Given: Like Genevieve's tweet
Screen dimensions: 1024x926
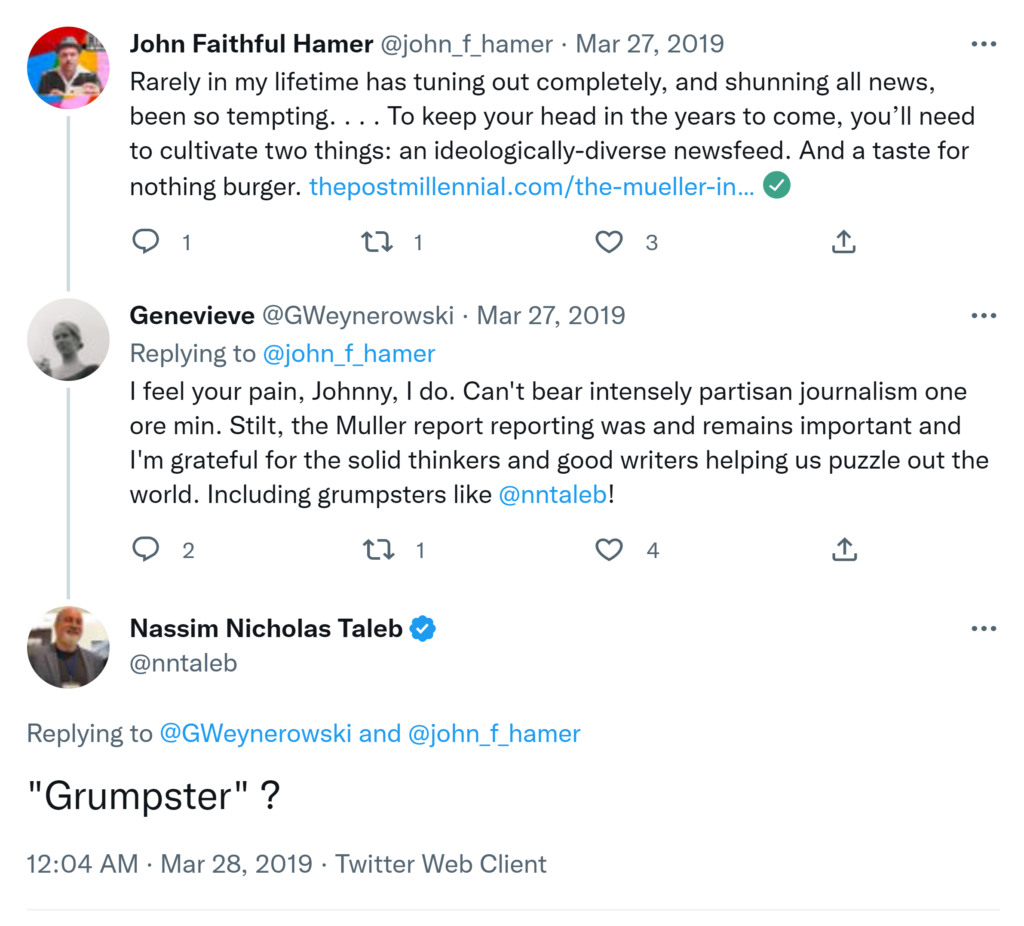Looking at the screenshot, I should pos(609,549).
